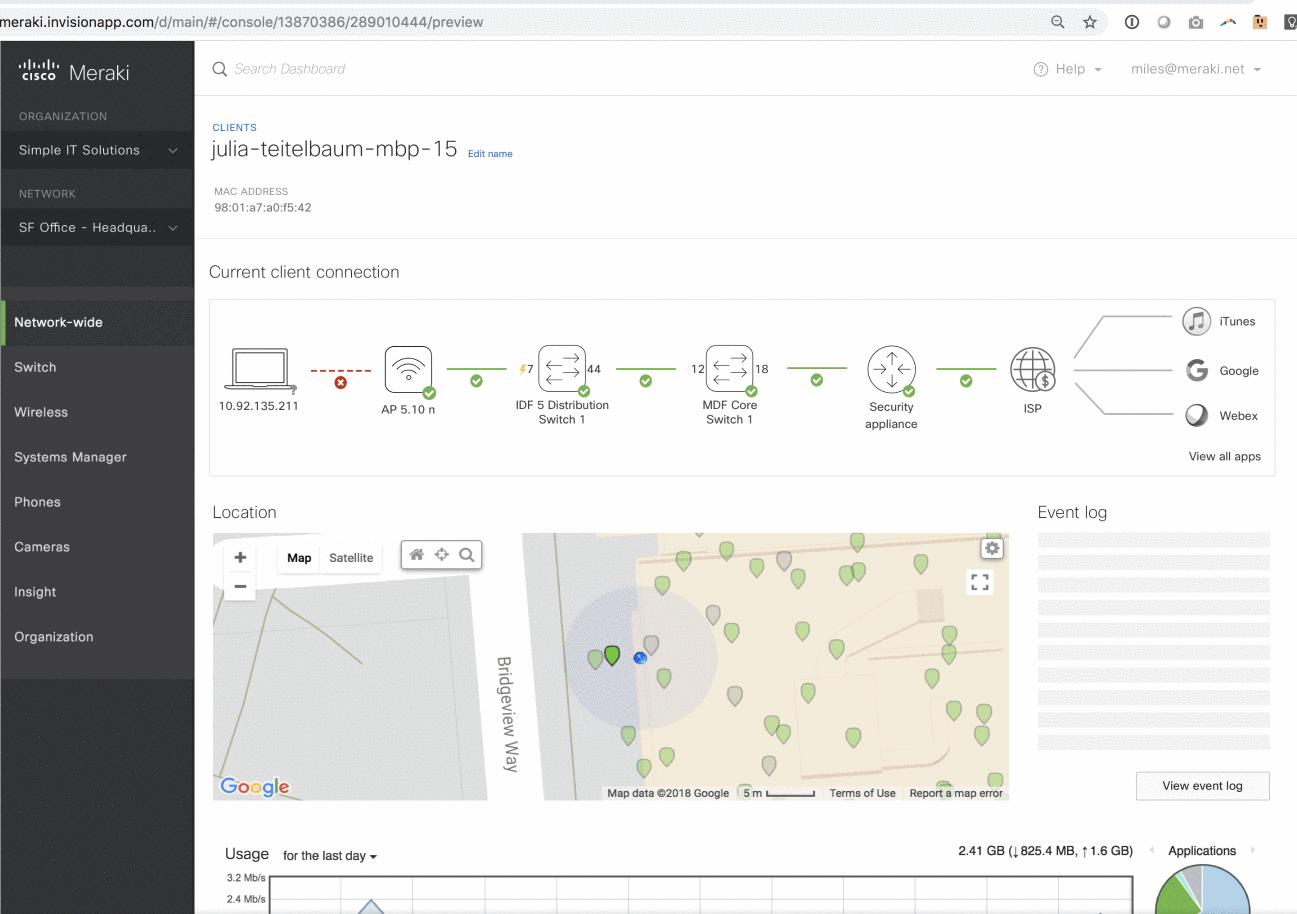Click the dark green selected AP pin
The image size is (1297, 914).
click(612, 655)
